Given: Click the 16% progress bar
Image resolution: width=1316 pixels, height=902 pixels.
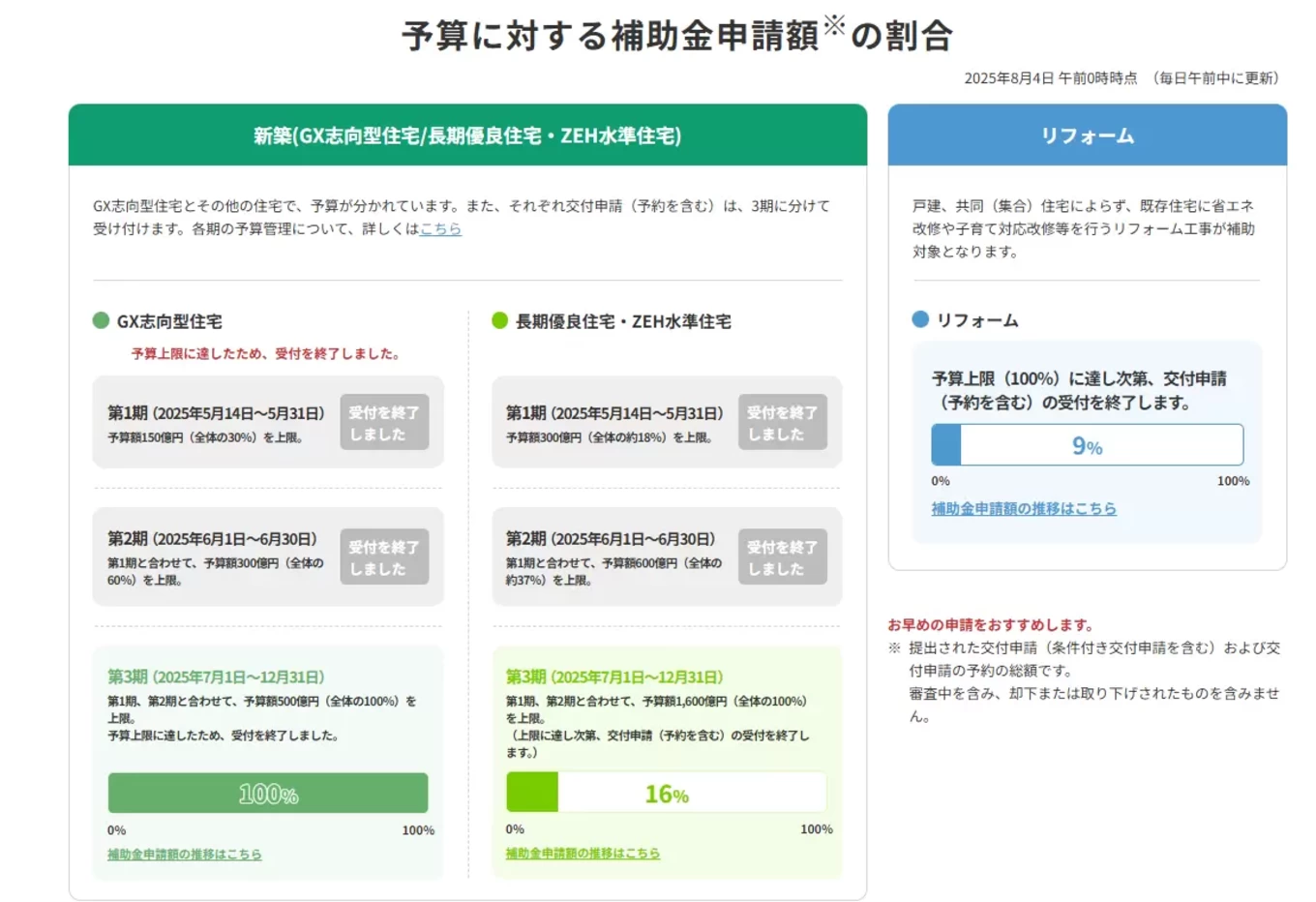Looking at the screenshot, I should pos(667,792).
